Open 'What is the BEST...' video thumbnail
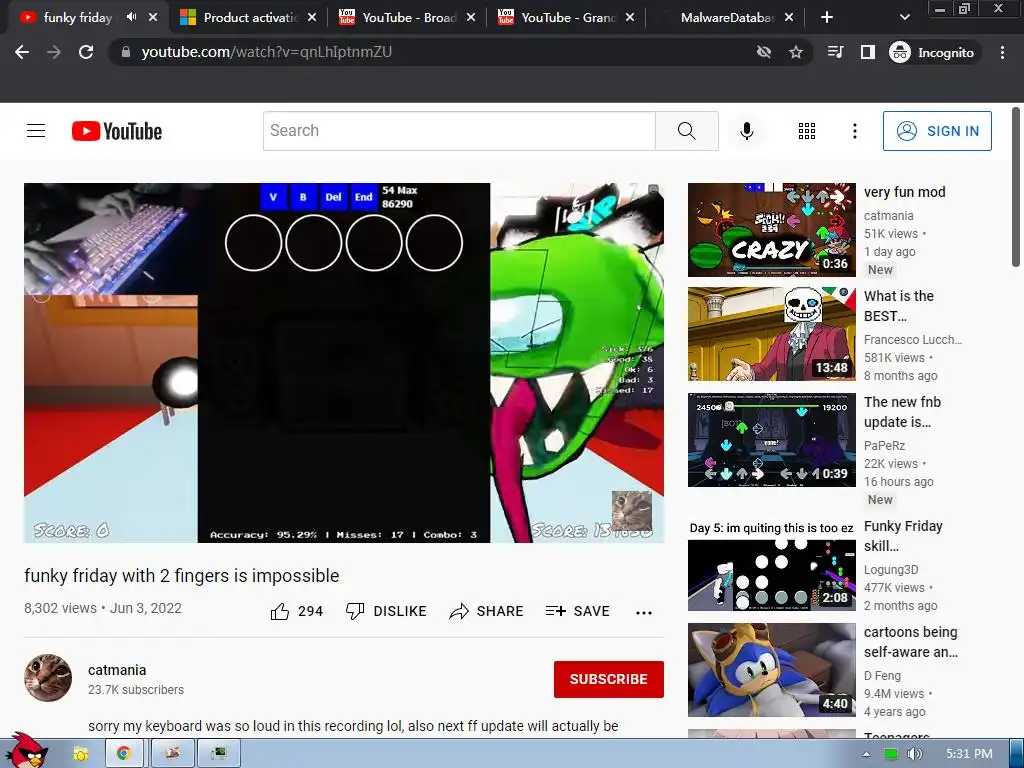The image size is (1024, 768). point(771,334)
